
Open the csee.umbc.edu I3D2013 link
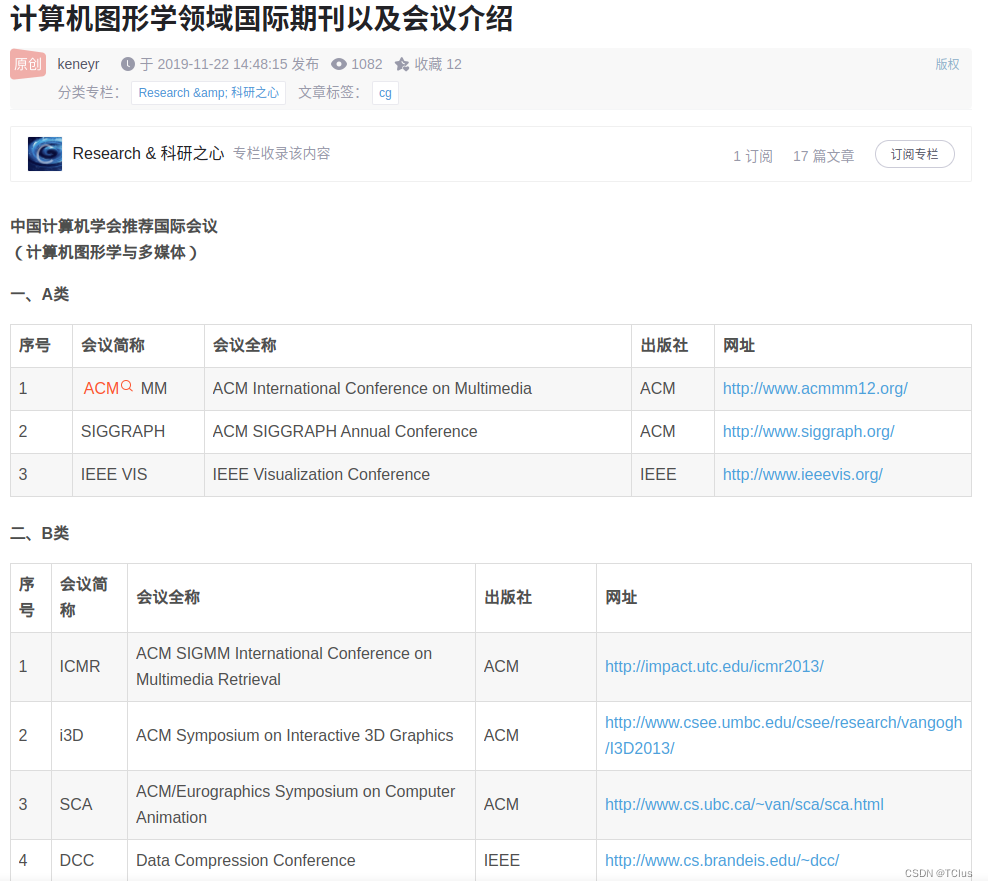pyautogui.click(x=783, y=735)
